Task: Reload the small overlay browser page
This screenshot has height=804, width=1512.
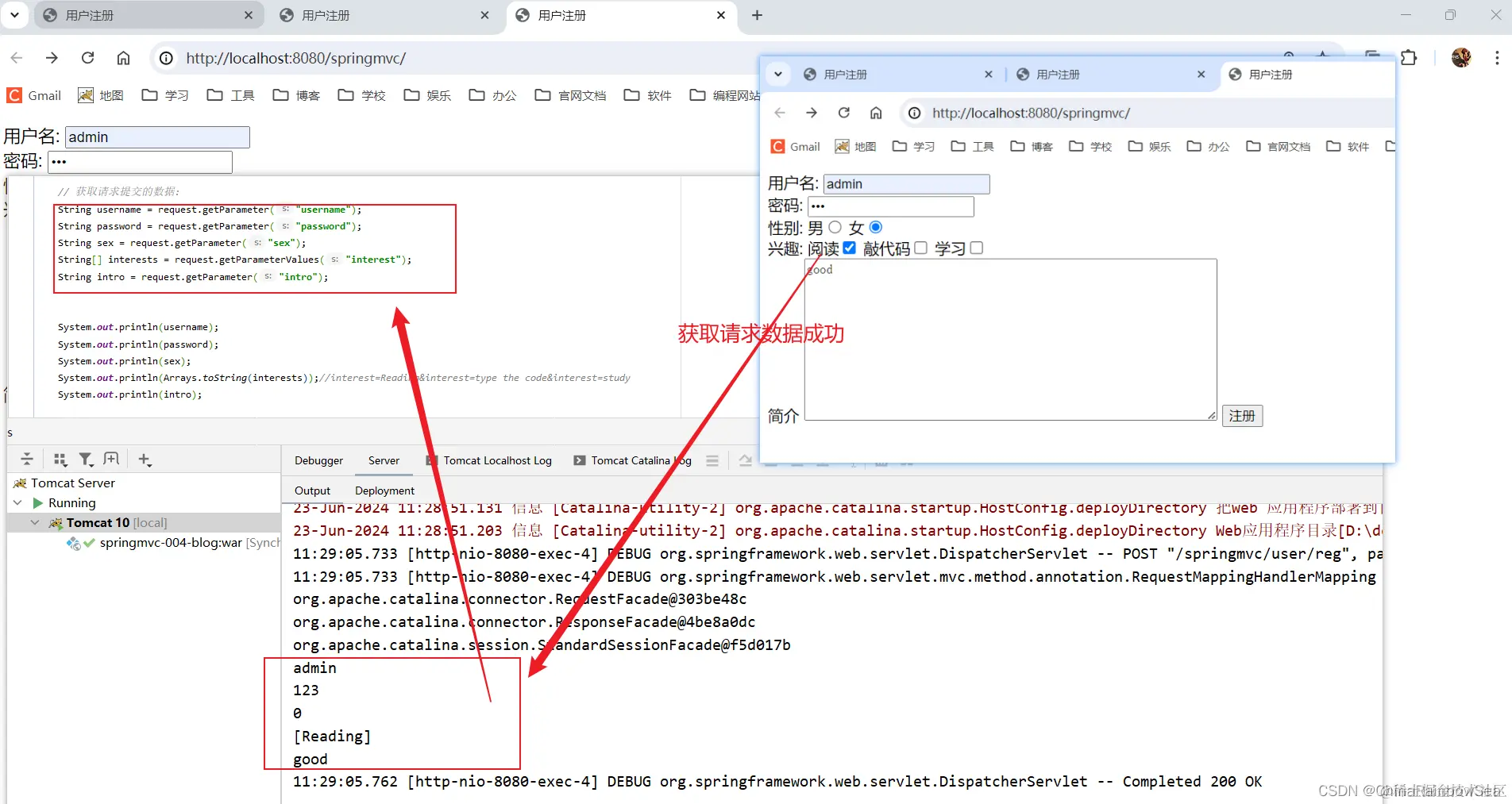Action: [x=844, y=113]
